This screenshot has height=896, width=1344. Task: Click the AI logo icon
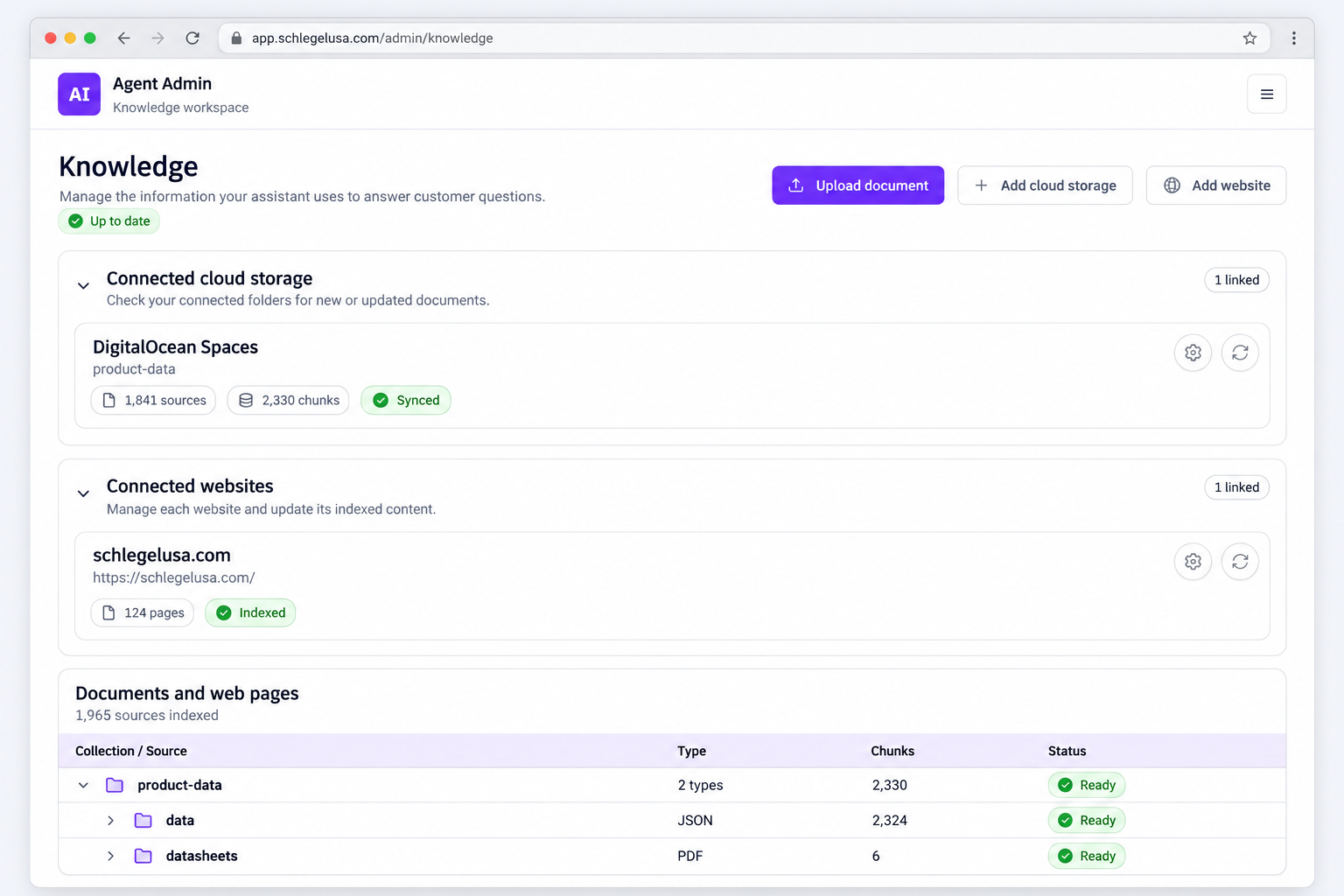[x=79, y=94]
